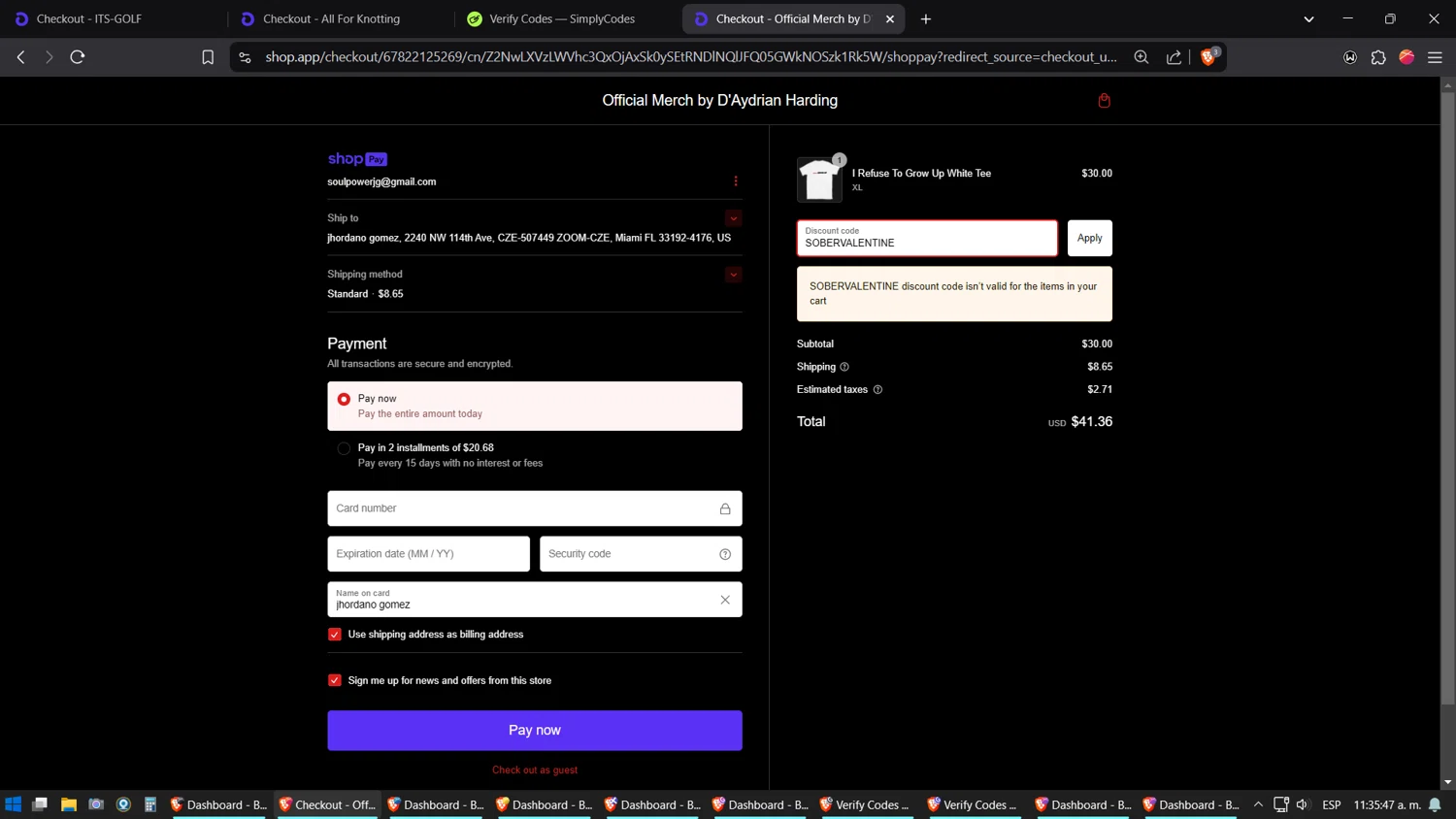Open the zoom magnifier in address bar
Image resolution: width=1456 pixels, height=819 pixels.
click(x=1142, y=57)
